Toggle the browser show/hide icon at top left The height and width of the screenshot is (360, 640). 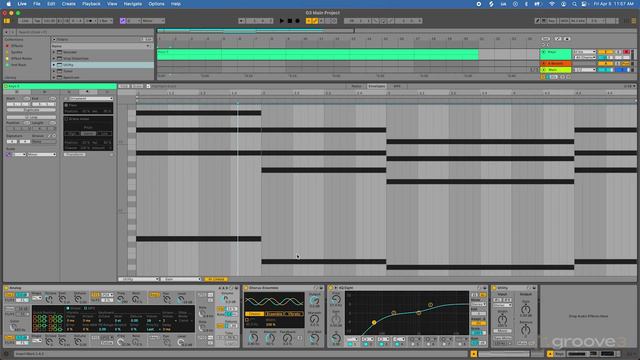click(x=7, y=21)
